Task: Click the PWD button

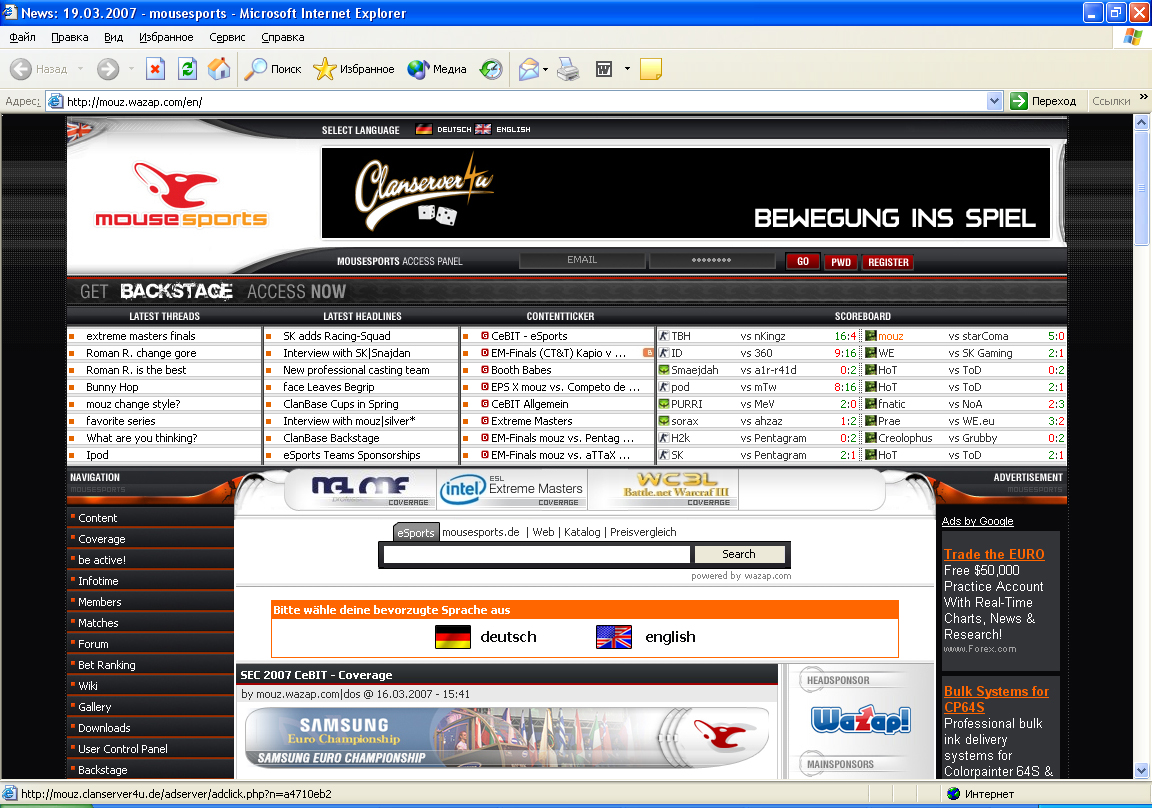Action: click(841, 262)
